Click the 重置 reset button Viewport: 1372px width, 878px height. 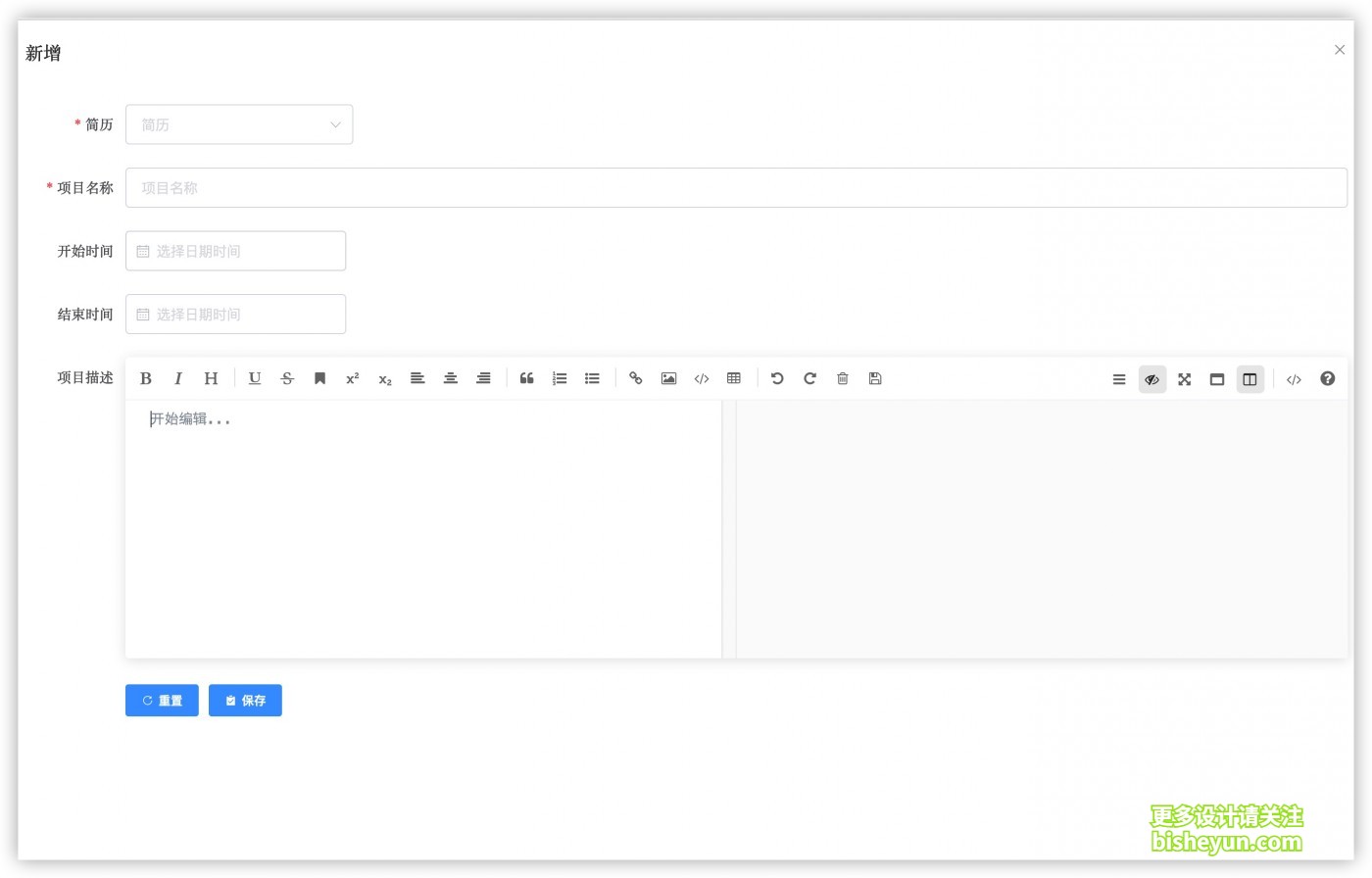point(162,700)
